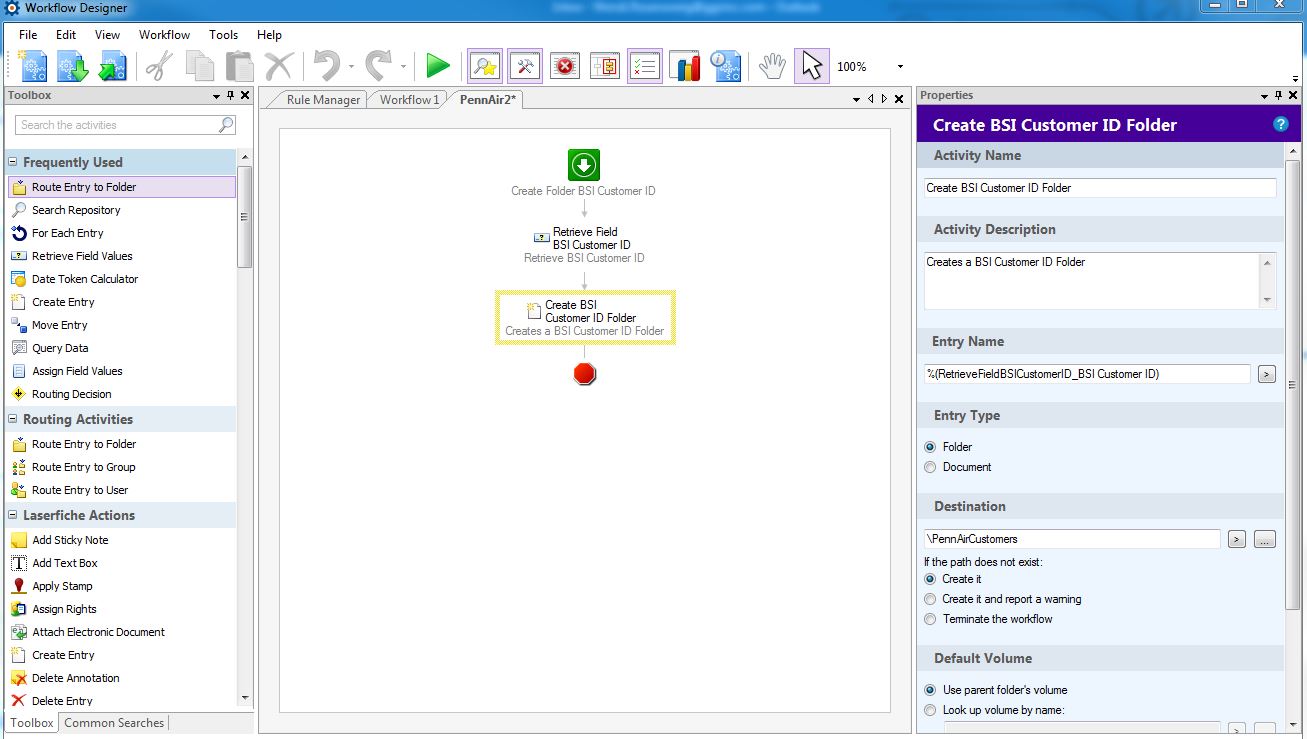This screenshot has width=1307, height=739.
Task: Select the arrow Pointer tool
Action: pyautogui.click(x=811, y=66)
